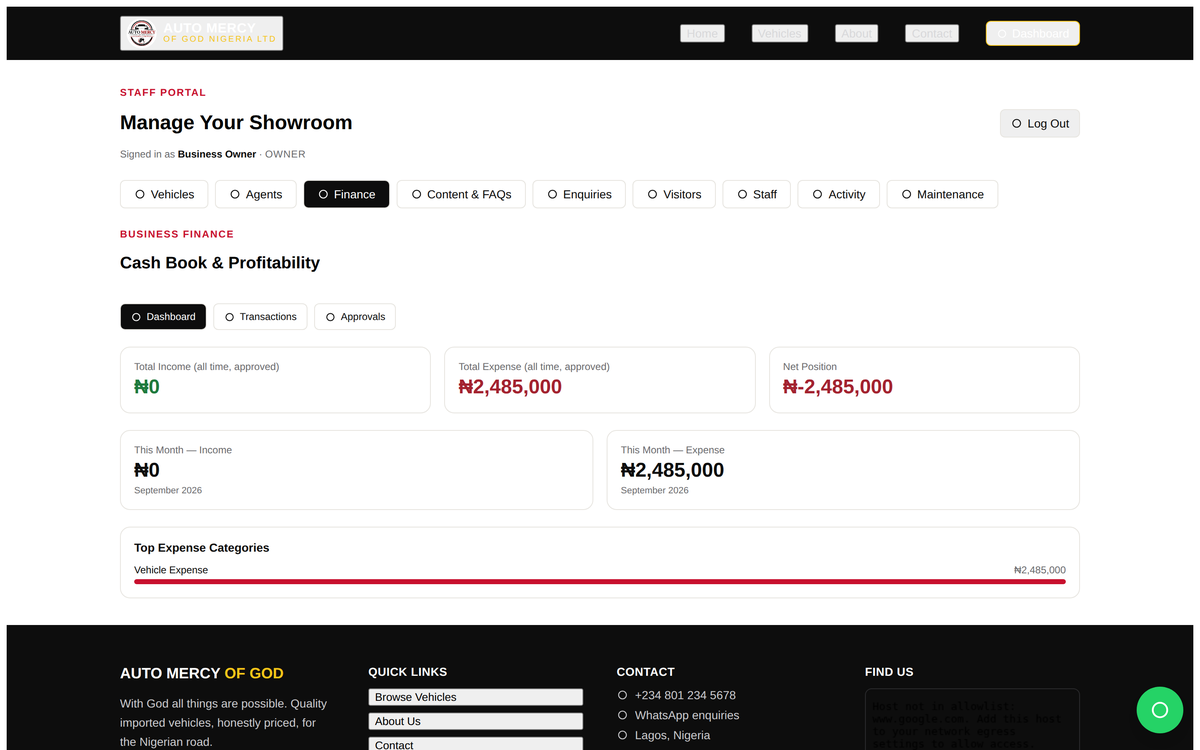Open the Visitors tab
This screenshot has height=750, width=1200.
pyautogui.click(x=674, y=194)
